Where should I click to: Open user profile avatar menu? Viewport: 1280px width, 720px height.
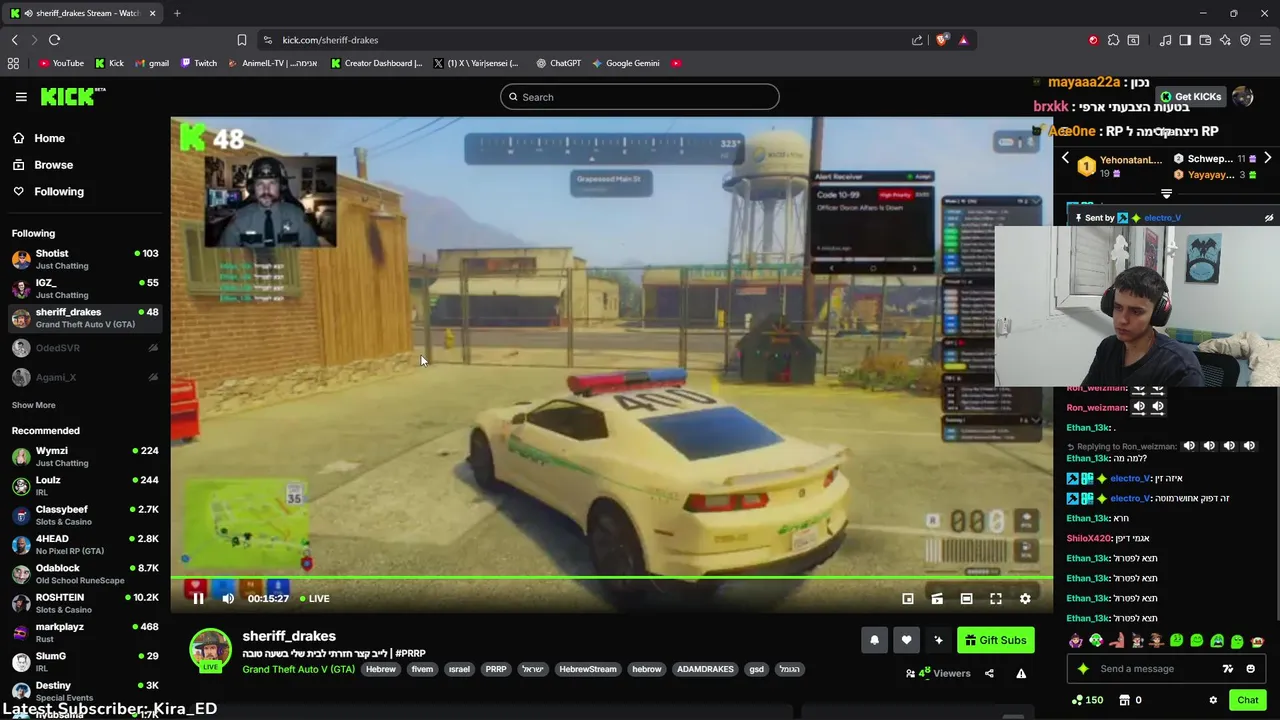(x=1243, y=97)
